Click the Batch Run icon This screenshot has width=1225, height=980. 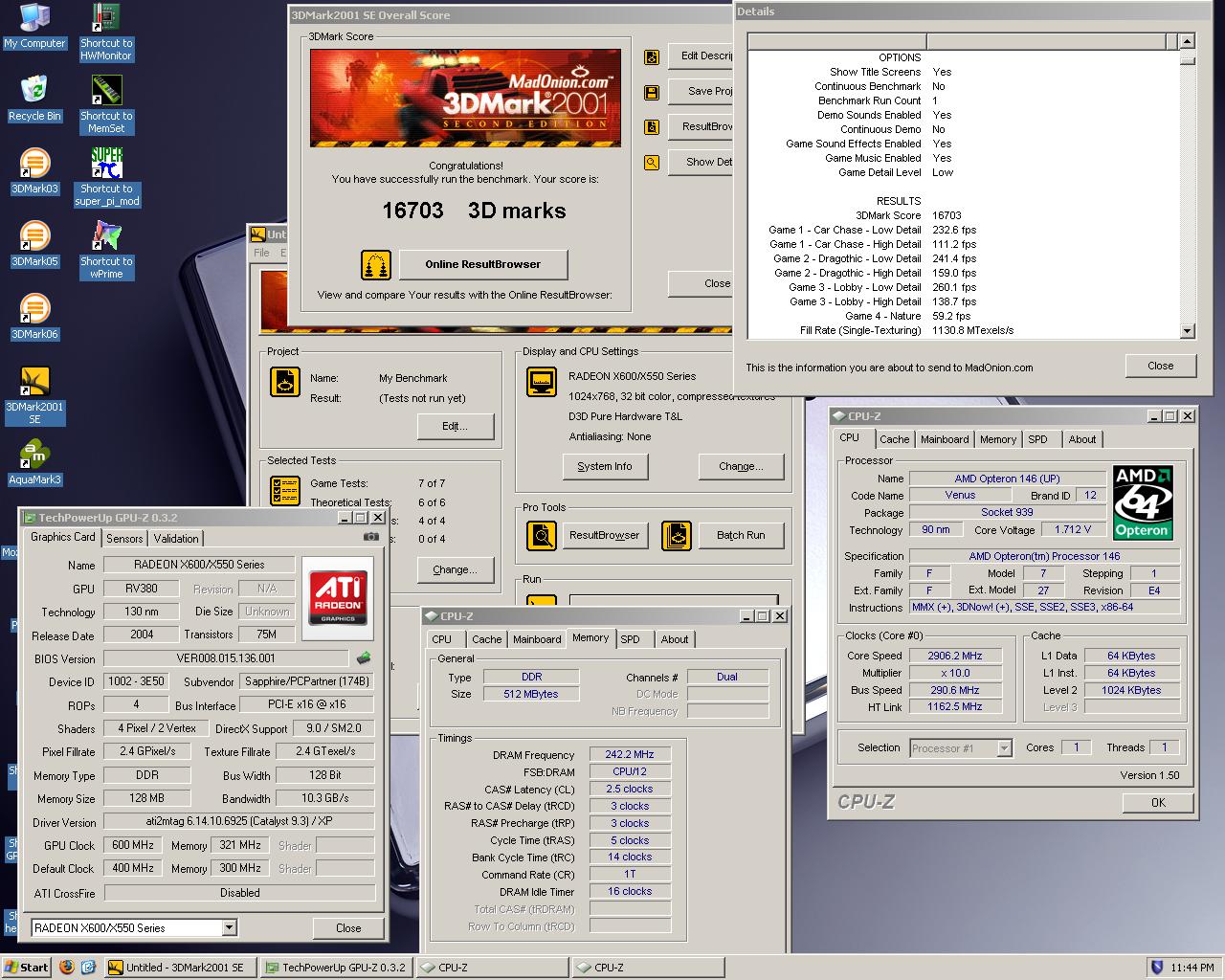(x=677, y=535)
